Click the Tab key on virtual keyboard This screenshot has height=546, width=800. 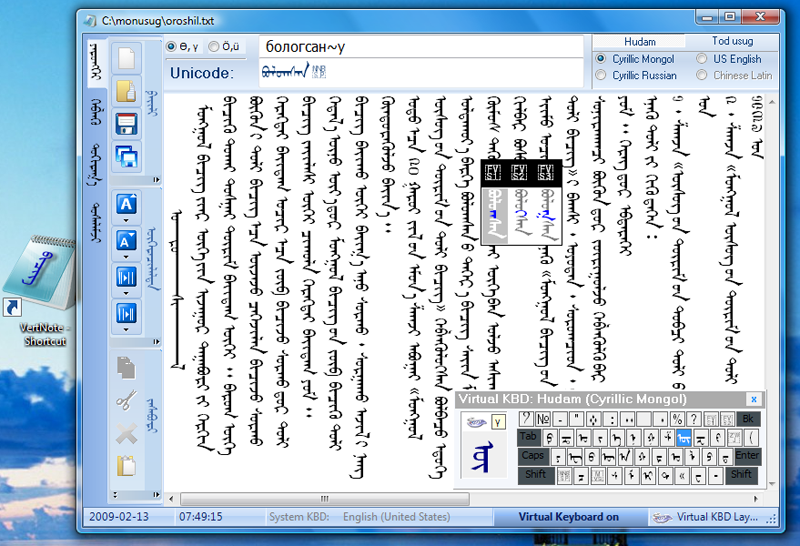[528, 437]
